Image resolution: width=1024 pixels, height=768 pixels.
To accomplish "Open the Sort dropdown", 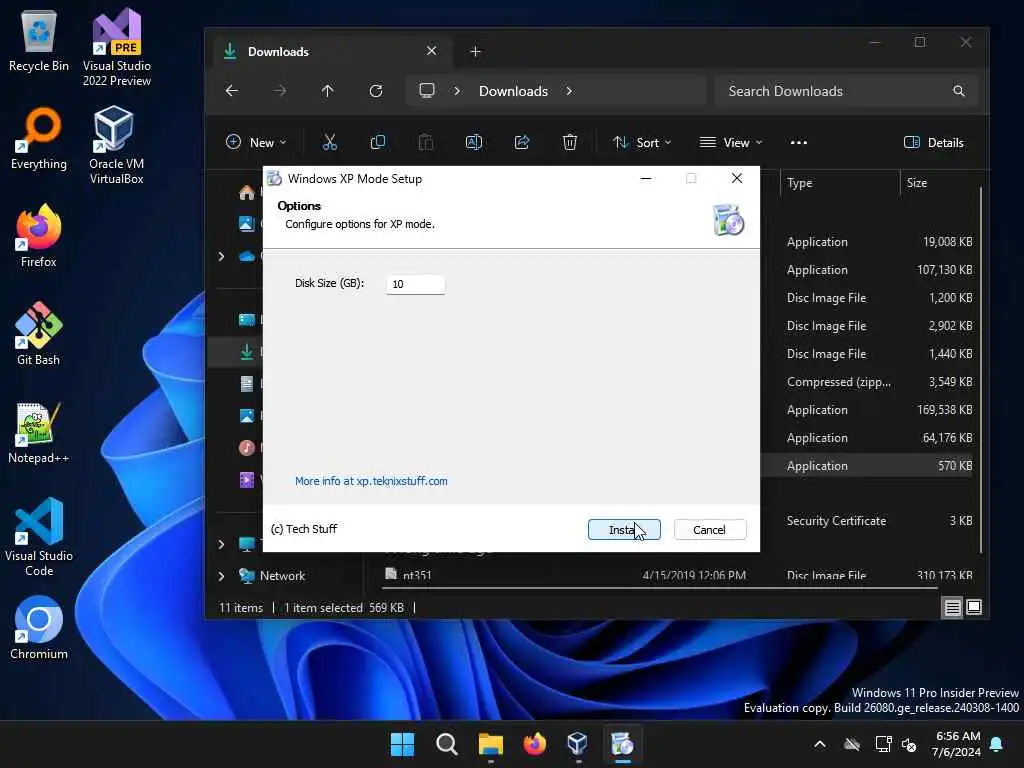I will click(642, 142).
